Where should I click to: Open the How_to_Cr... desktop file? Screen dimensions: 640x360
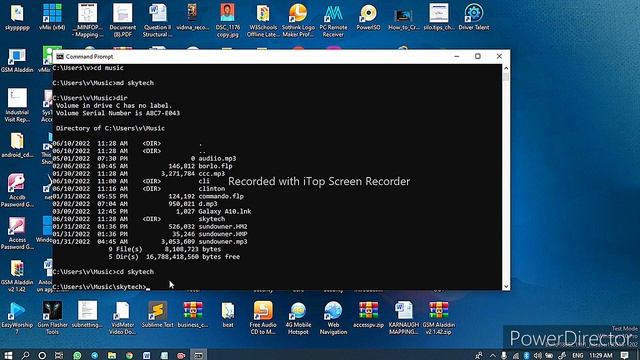403,17
